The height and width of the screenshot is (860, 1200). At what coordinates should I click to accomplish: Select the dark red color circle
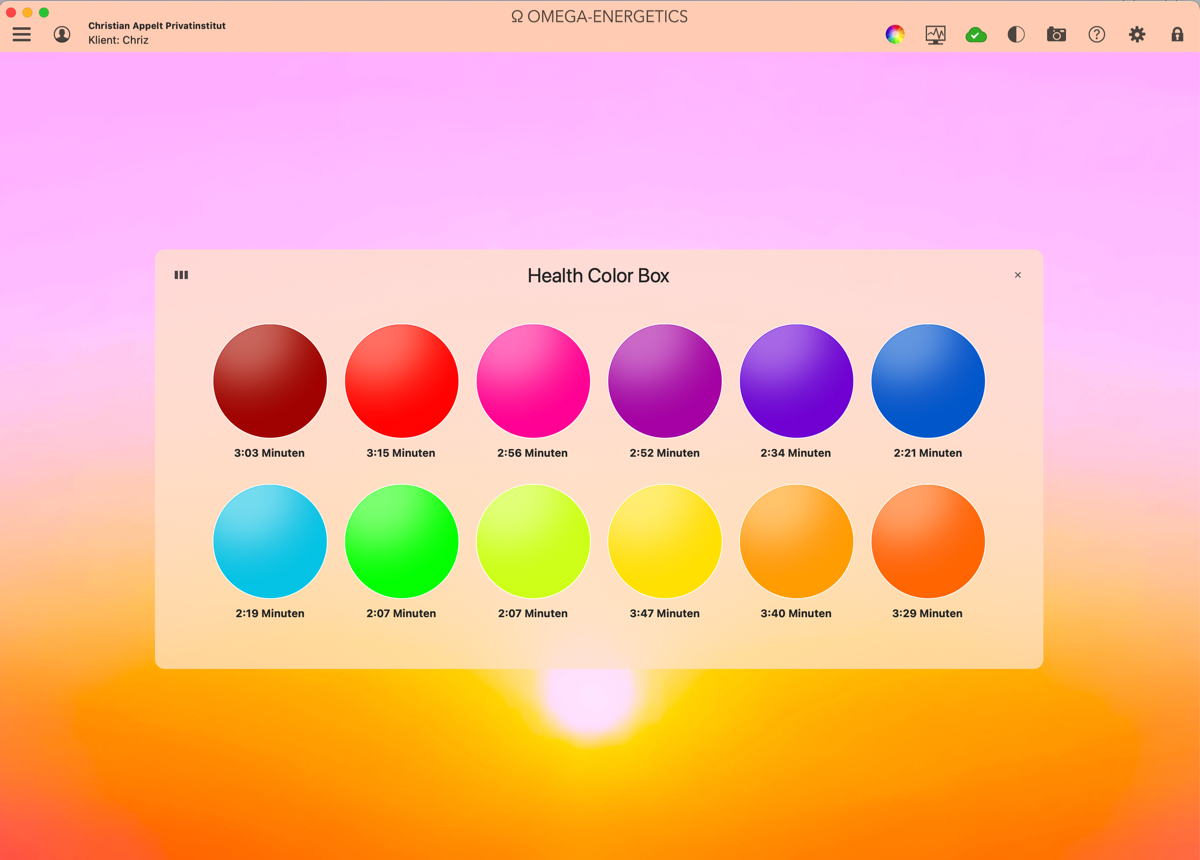coord(270,381)
